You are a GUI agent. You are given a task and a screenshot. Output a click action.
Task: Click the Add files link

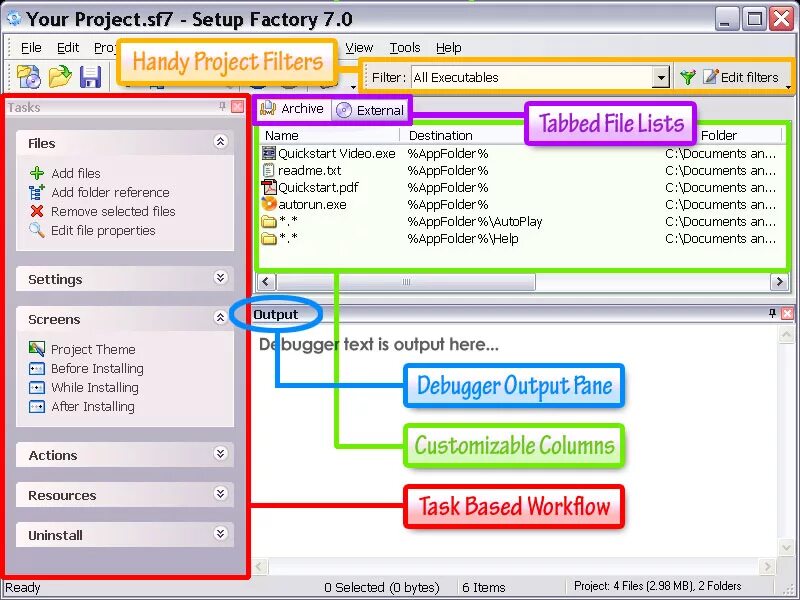pos(76,173)
